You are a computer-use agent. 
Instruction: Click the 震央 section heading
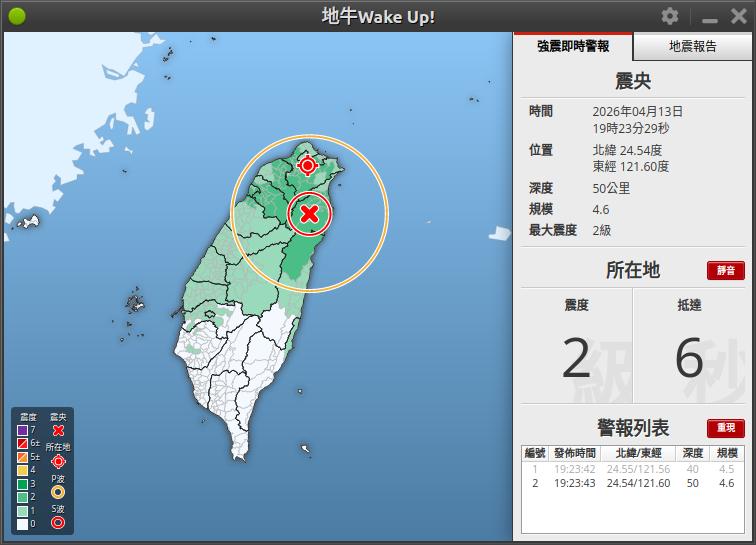pyautogui.click(x=633, y=81)
